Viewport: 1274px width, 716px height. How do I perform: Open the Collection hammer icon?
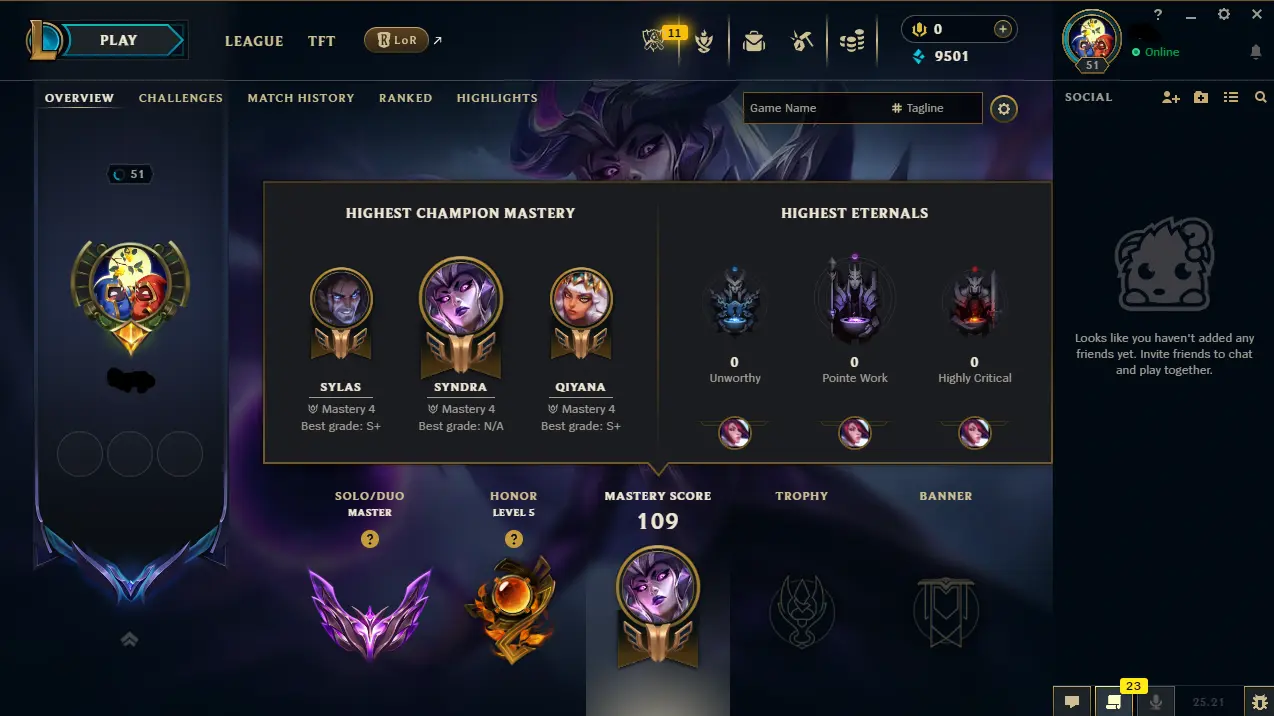point(801,41)
